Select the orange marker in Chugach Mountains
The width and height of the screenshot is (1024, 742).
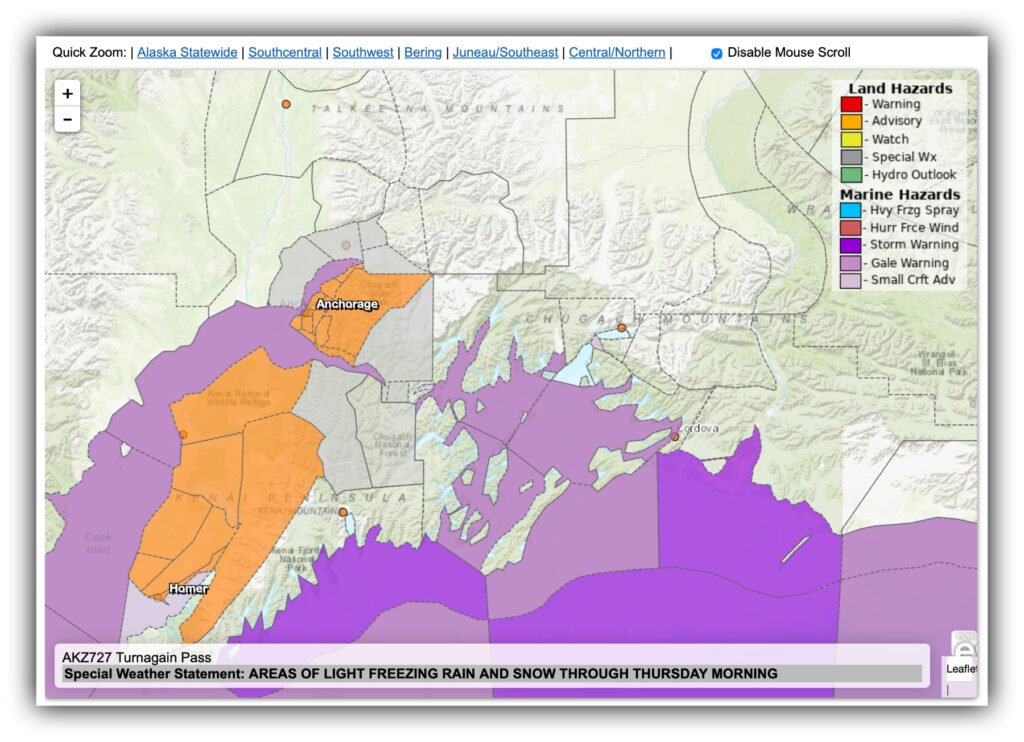click(621, 328)
